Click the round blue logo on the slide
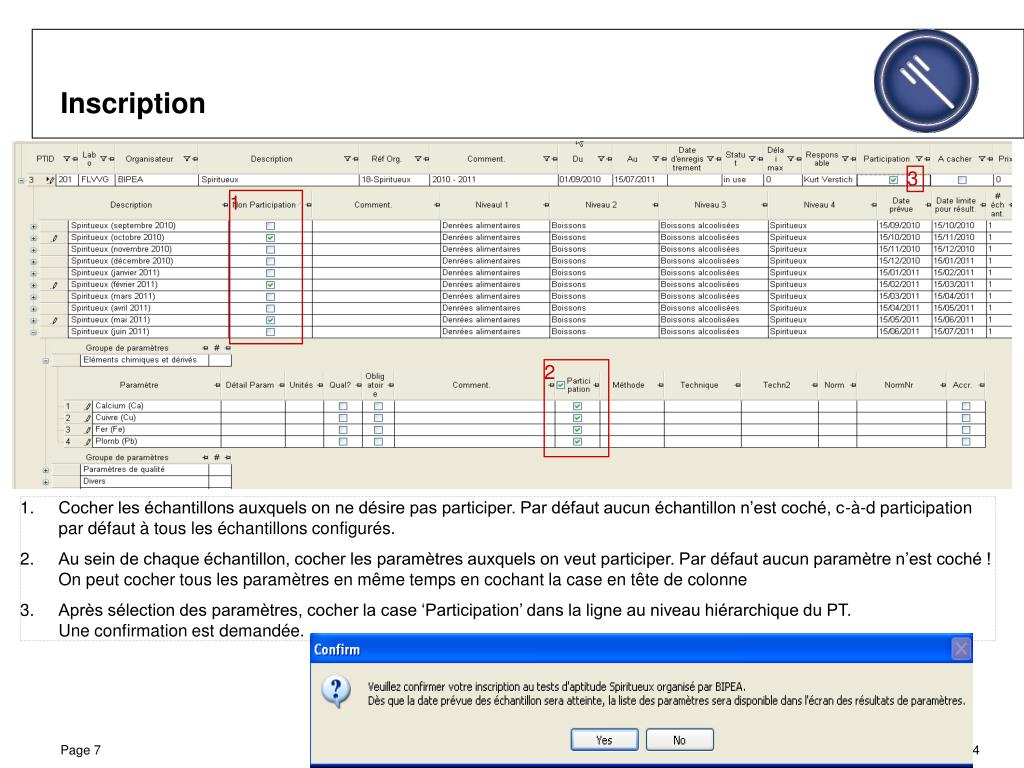 [926, 81]
